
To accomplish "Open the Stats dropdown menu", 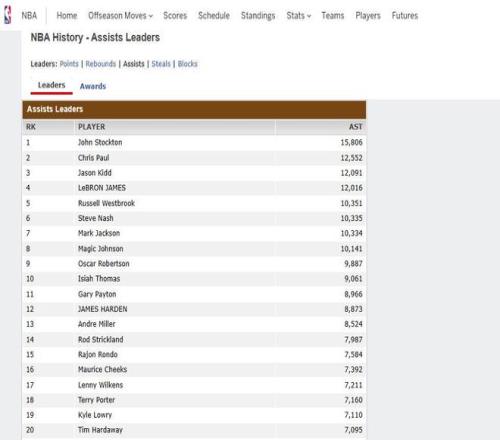I will [x=299, y=16].
